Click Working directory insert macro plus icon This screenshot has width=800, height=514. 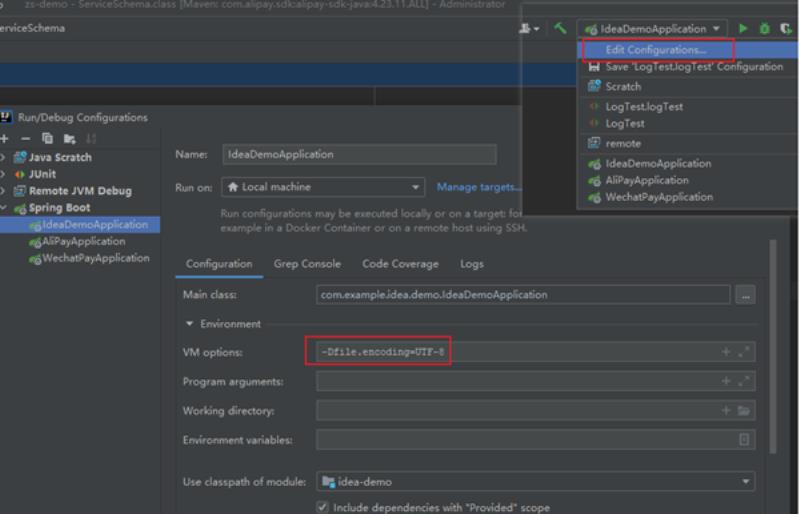tap(726, 410)
